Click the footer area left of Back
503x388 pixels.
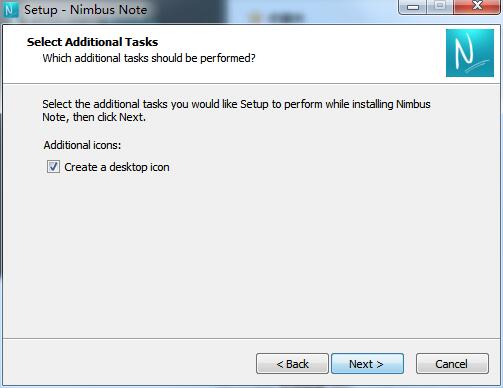(130, 363)
